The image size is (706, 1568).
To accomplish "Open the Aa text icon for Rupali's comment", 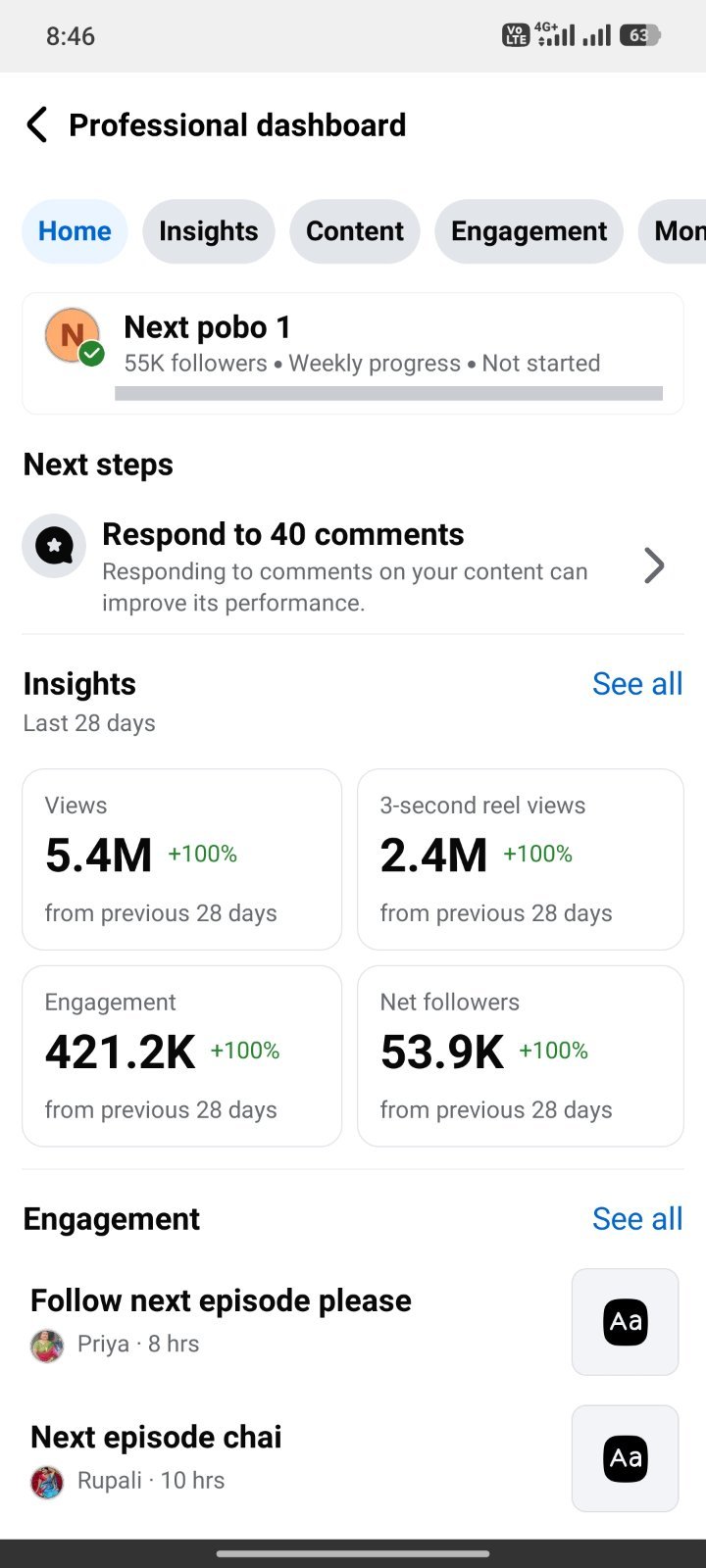I will [626, 1458].
